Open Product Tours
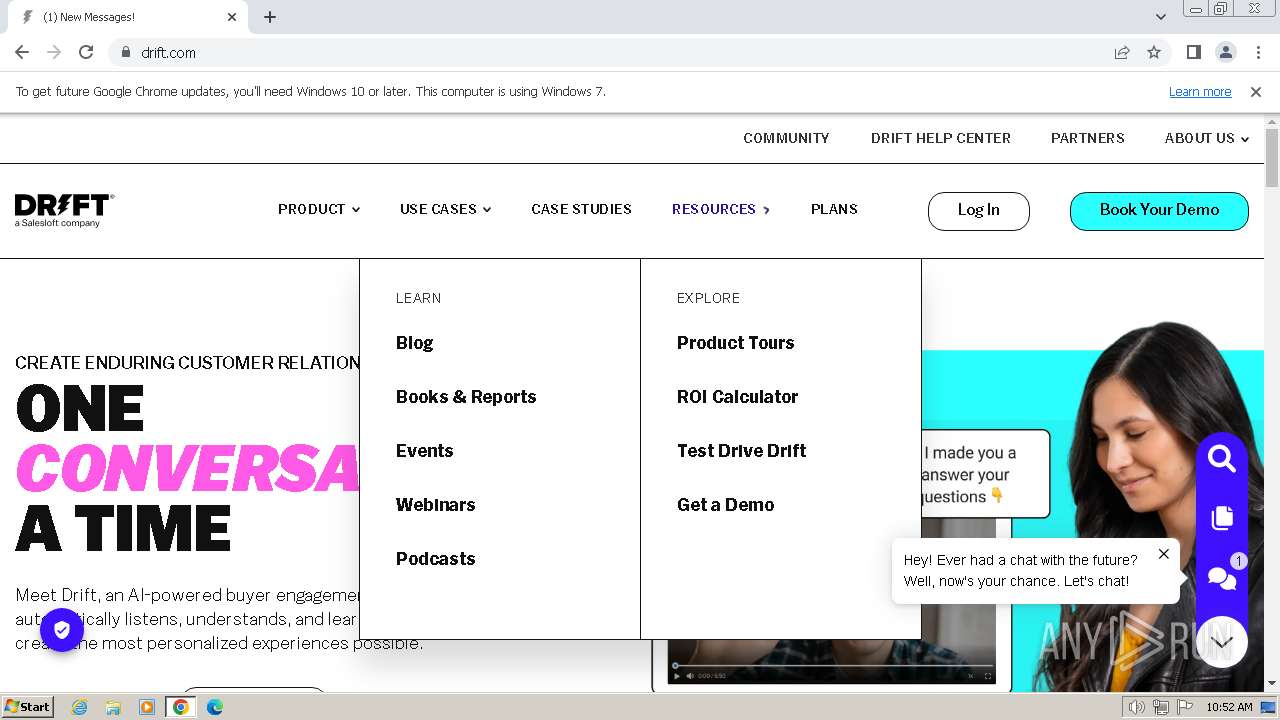Screen dimensions: 1280x720 [x=736, y=343]
